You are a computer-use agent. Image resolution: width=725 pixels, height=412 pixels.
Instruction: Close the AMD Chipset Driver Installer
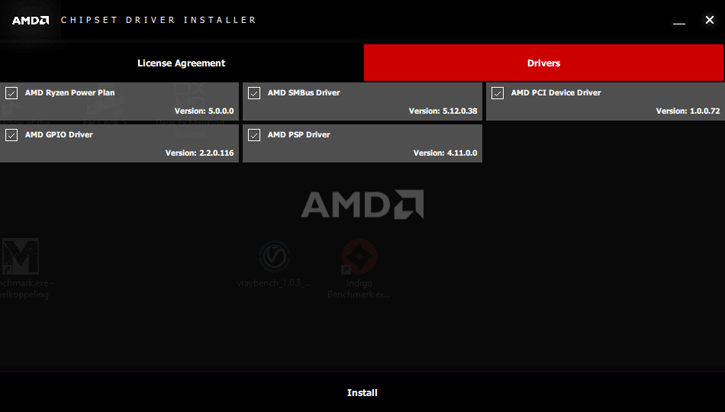709,20
